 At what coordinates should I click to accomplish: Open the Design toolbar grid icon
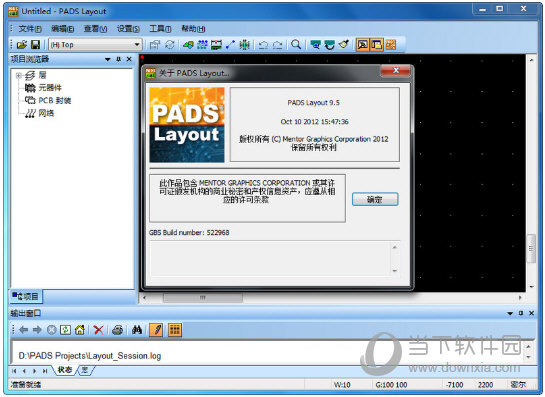pos(202,44)
